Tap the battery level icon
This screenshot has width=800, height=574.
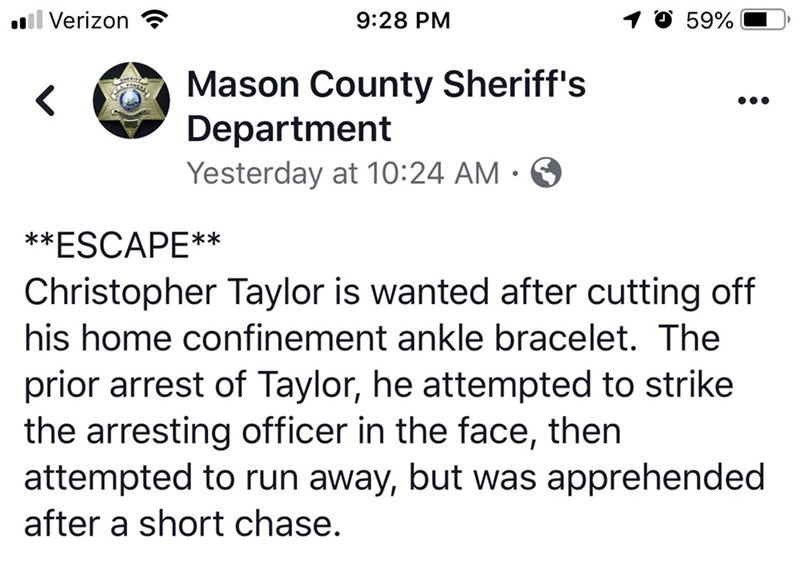(x=760, y=19)
